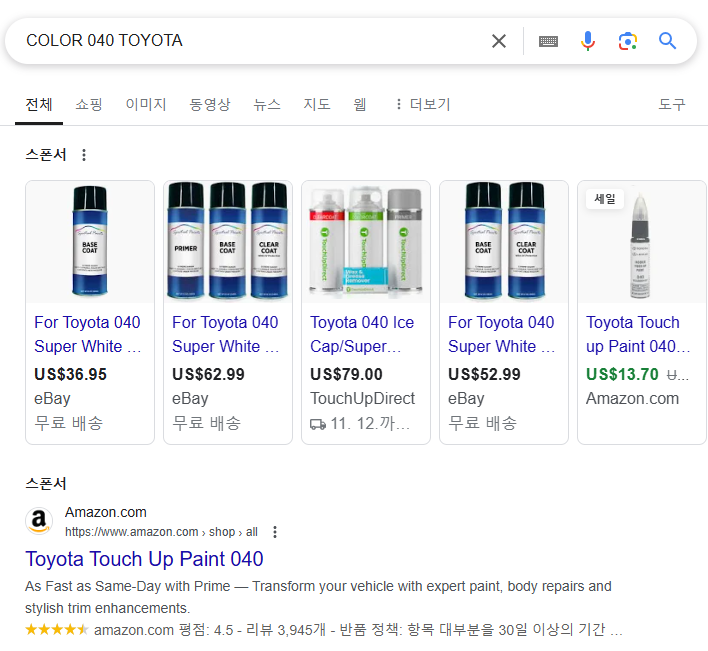Open the US$62.99 For Toyota 040 Super White listing
Screen dimensions: 708x651
225,335
